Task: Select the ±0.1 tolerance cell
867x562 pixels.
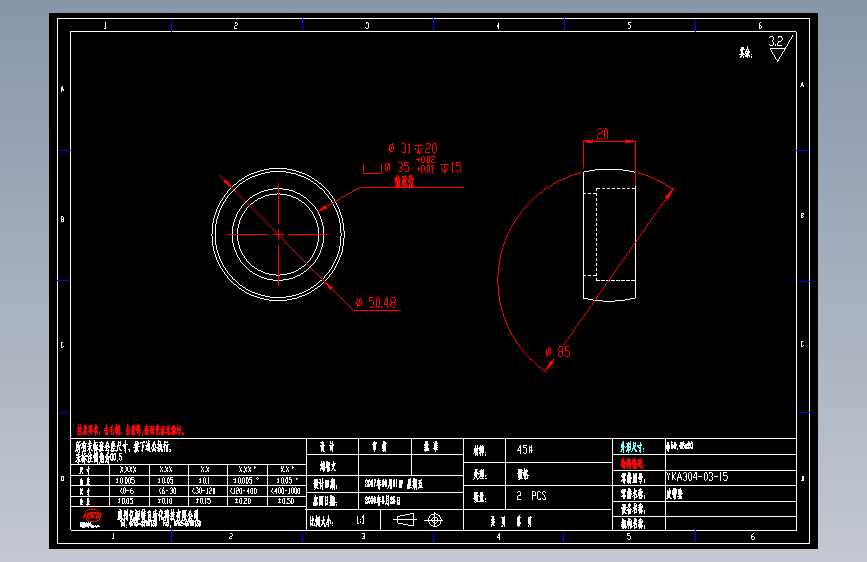Action: tap(205, 481)
